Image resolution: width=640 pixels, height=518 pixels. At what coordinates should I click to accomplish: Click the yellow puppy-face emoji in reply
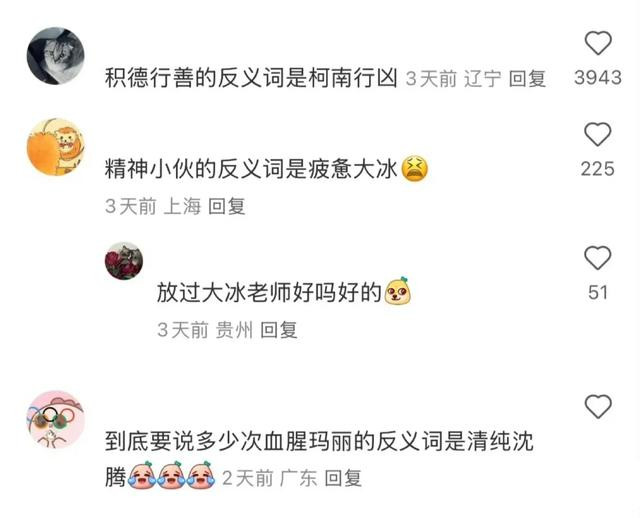point(398,291)
